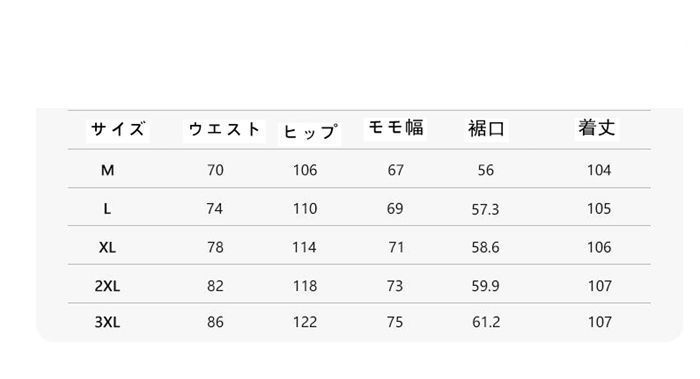This screenshot has height=379, width=700.
Task: Select waist value 86 in 3XL row
Action: 215,322
